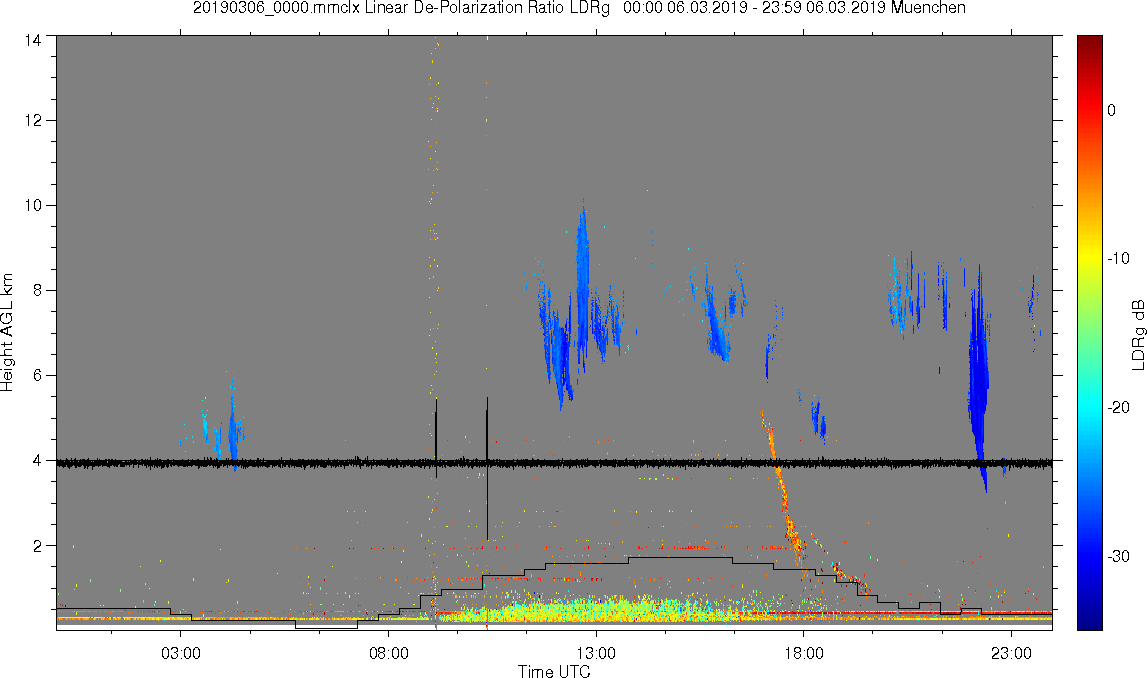Viewport: 1147px width, 678px height.
Task: Click the plot title text
Action: pyautogui.click(x=579, y=8)
